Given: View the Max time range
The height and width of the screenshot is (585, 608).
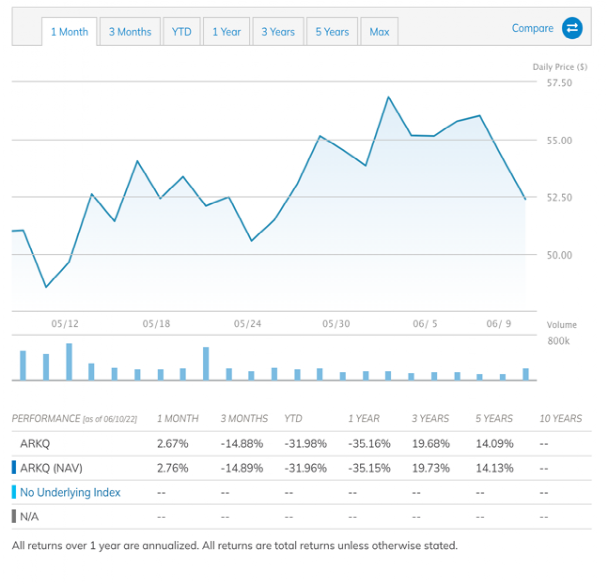Looking at the screenshot, I should coord(379,32).
